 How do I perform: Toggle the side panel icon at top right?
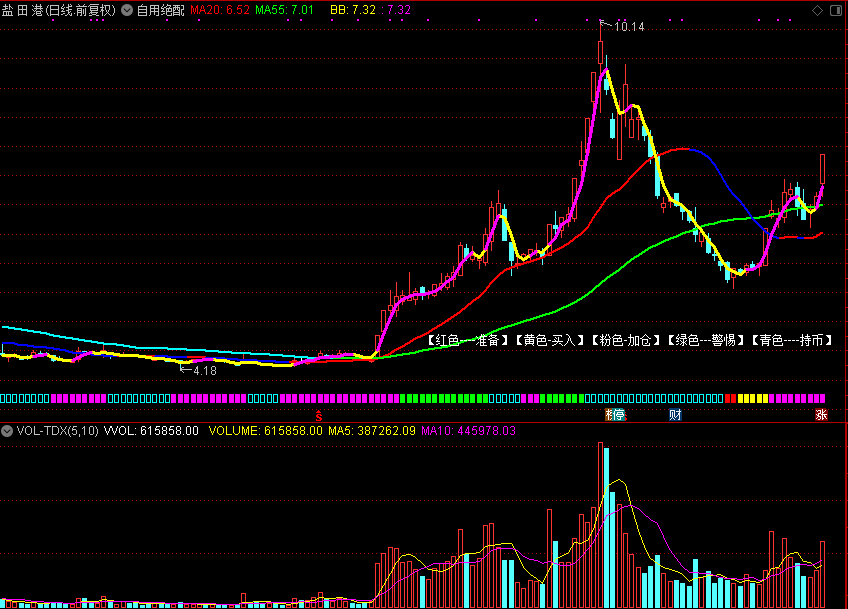click(836, 10)
